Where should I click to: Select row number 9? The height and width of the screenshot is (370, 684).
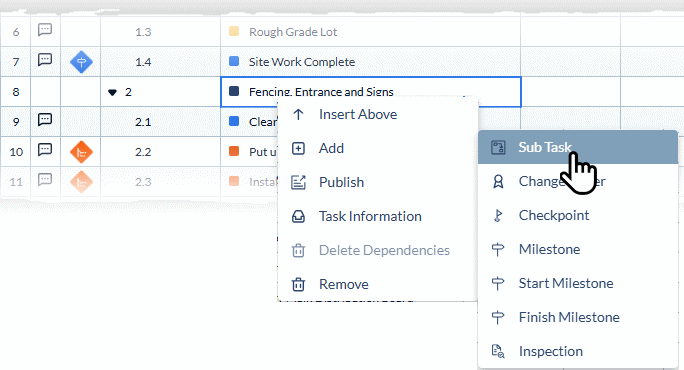[x=16, y=122]
